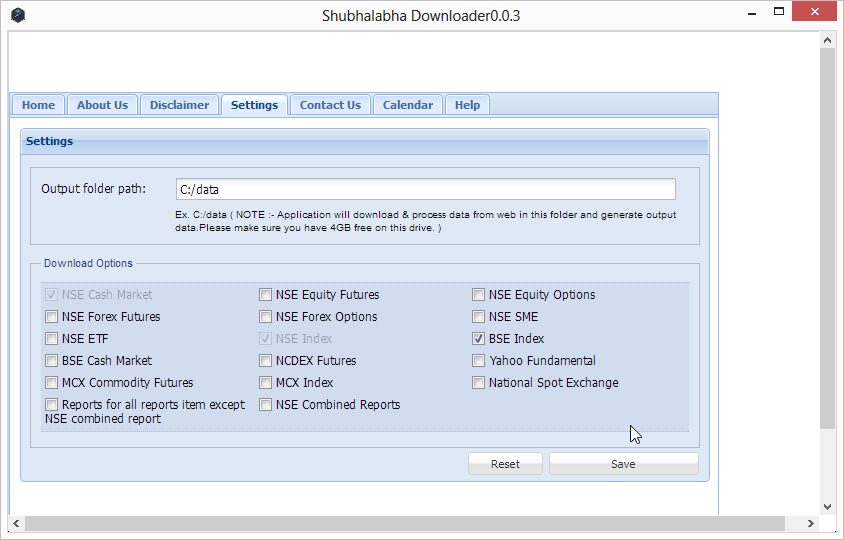Image resolution: width=844 pixels, height=540 pixels.
Task: Click the vertical scrollbar thumb
Action: 827,238
